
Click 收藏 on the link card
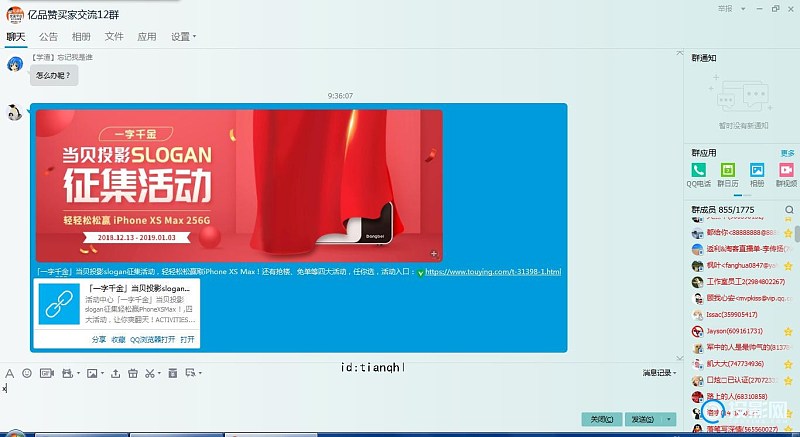[x=118, y=340]
